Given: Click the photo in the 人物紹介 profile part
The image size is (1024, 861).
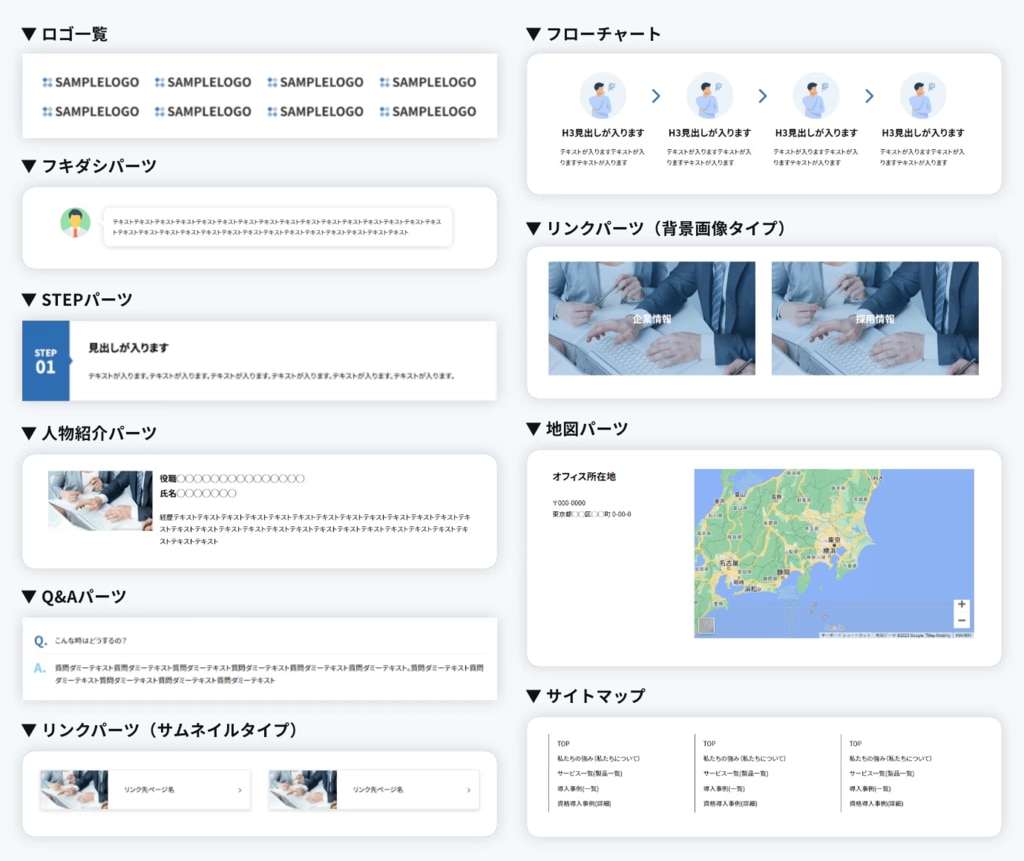Looking at the screenshot, I should coord(100,500).
